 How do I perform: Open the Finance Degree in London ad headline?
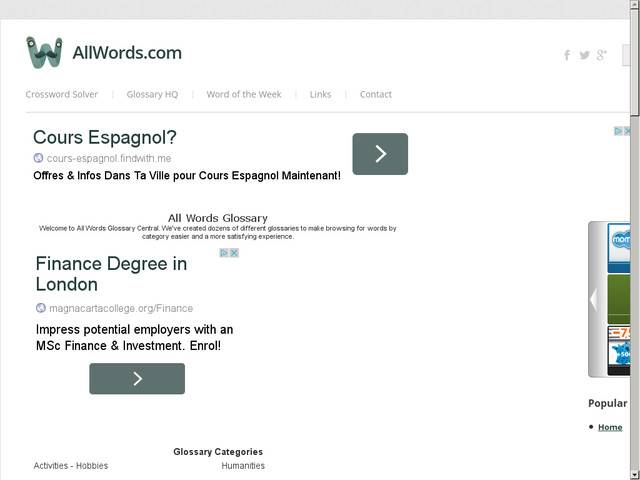111,274
